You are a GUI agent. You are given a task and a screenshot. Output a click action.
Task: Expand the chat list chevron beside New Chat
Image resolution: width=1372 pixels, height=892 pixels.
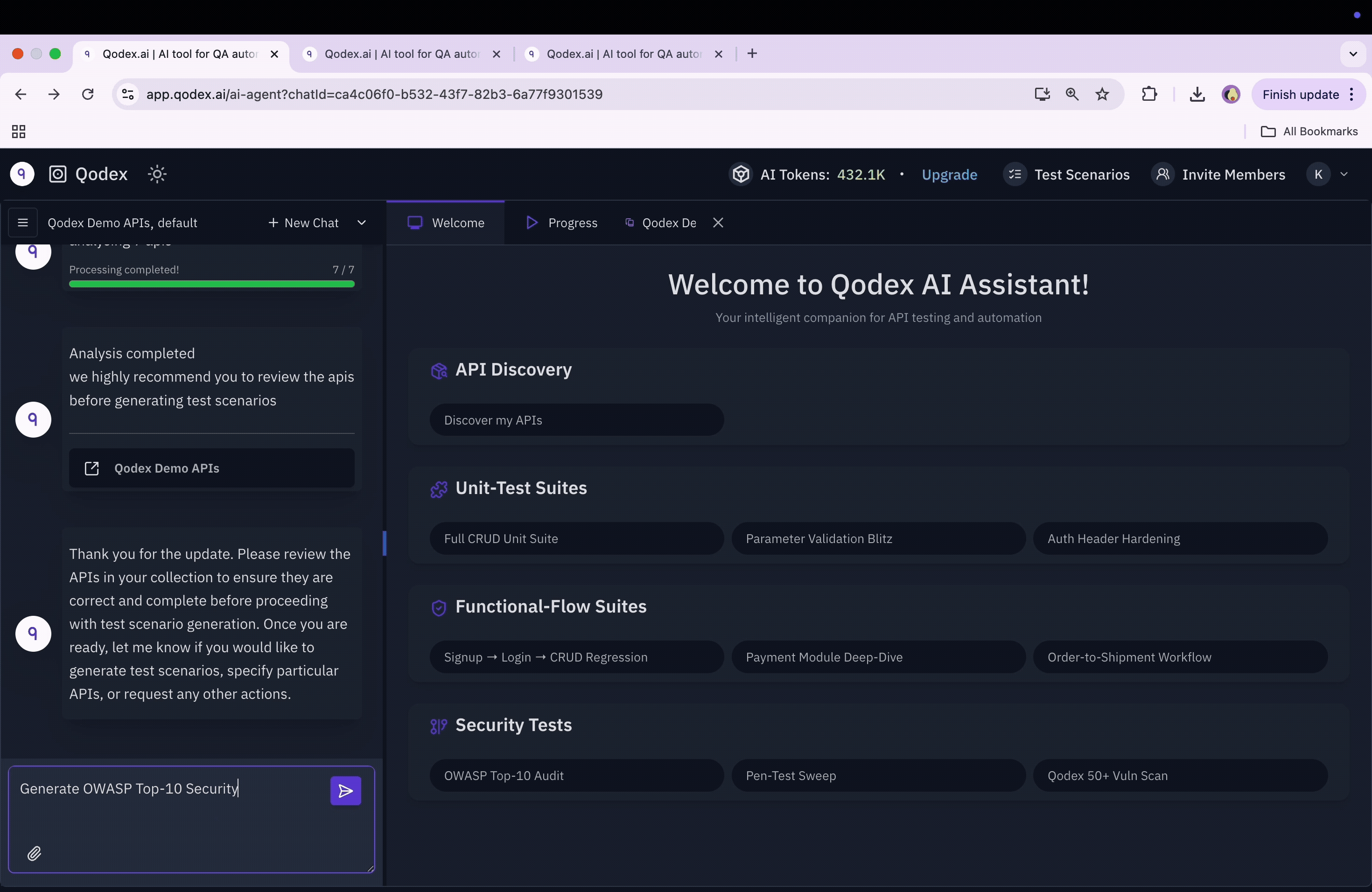pos(362,223)
